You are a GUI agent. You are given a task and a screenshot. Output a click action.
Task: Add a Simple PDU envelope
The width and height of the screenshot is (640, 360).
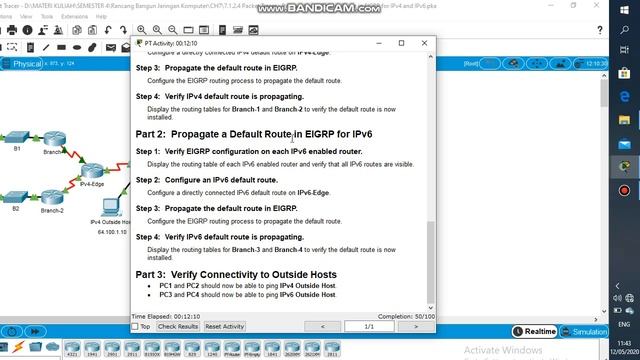pos(111,47)
